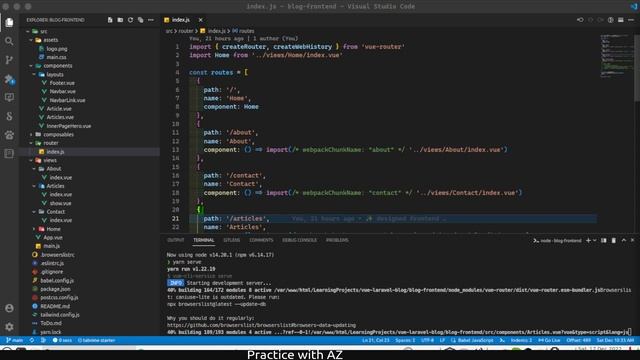The width and height of the screenshot is (640, 360).
Task: Click the main branch indicator in status bar
Action: click(x=15, y=340)
